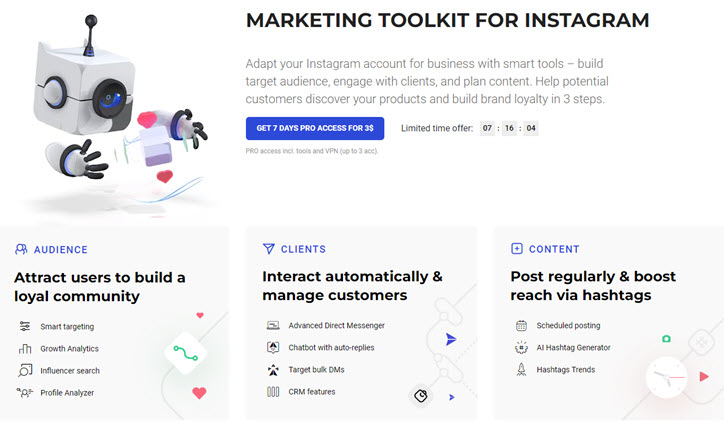Image resolution: width=724 pixels, height=422 pixels.
Task: Select the Smart targeting feature text
Action: click(69, 327)
